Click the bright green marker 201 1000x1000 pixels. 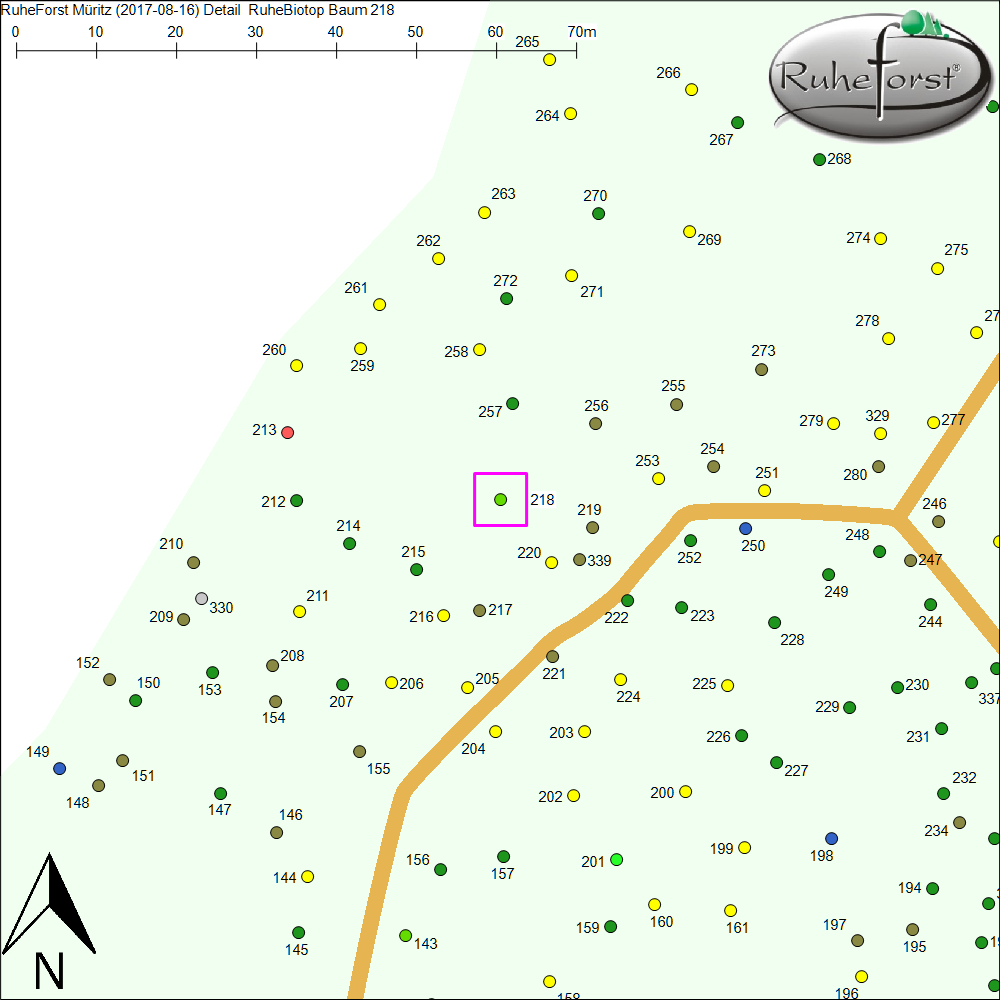[x=616, y=860]
